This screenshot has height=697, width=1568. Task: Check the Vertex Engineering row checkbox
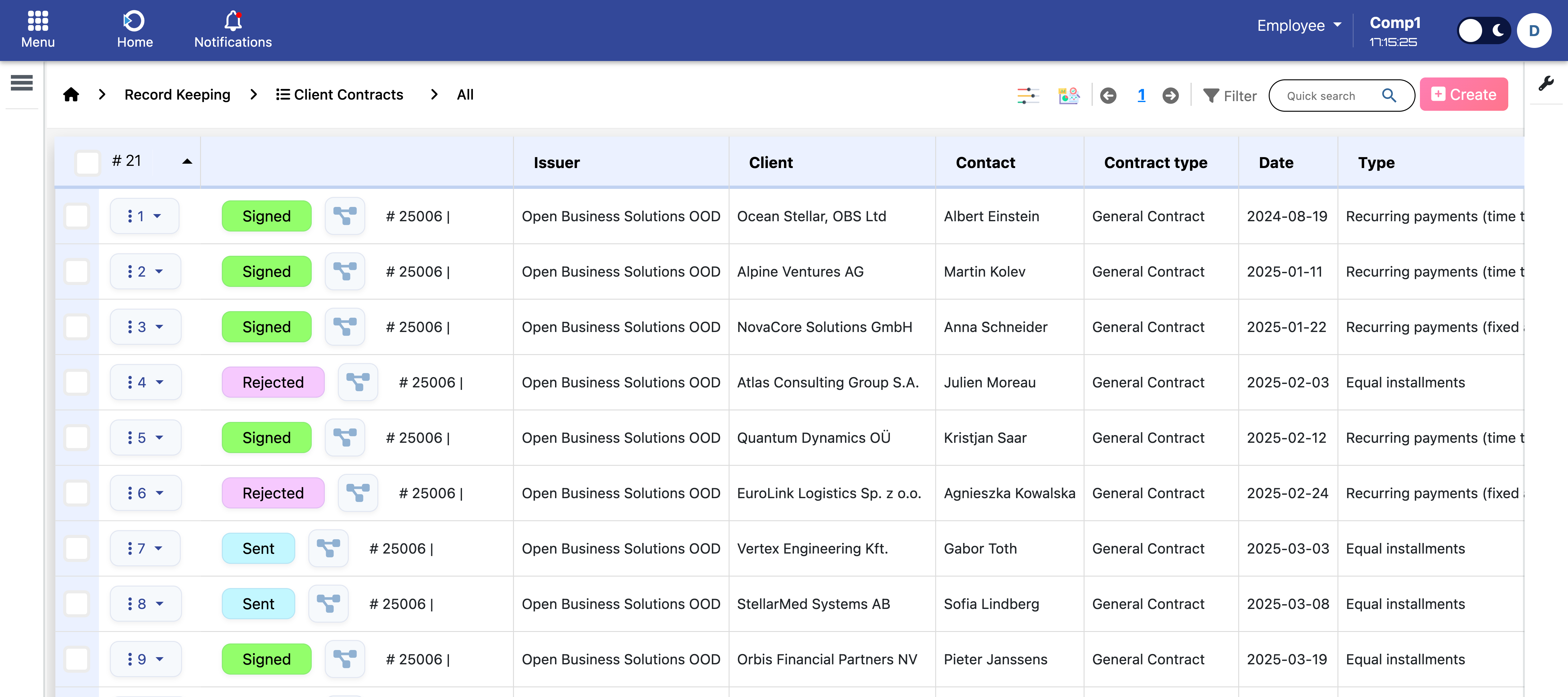(77, 549)
